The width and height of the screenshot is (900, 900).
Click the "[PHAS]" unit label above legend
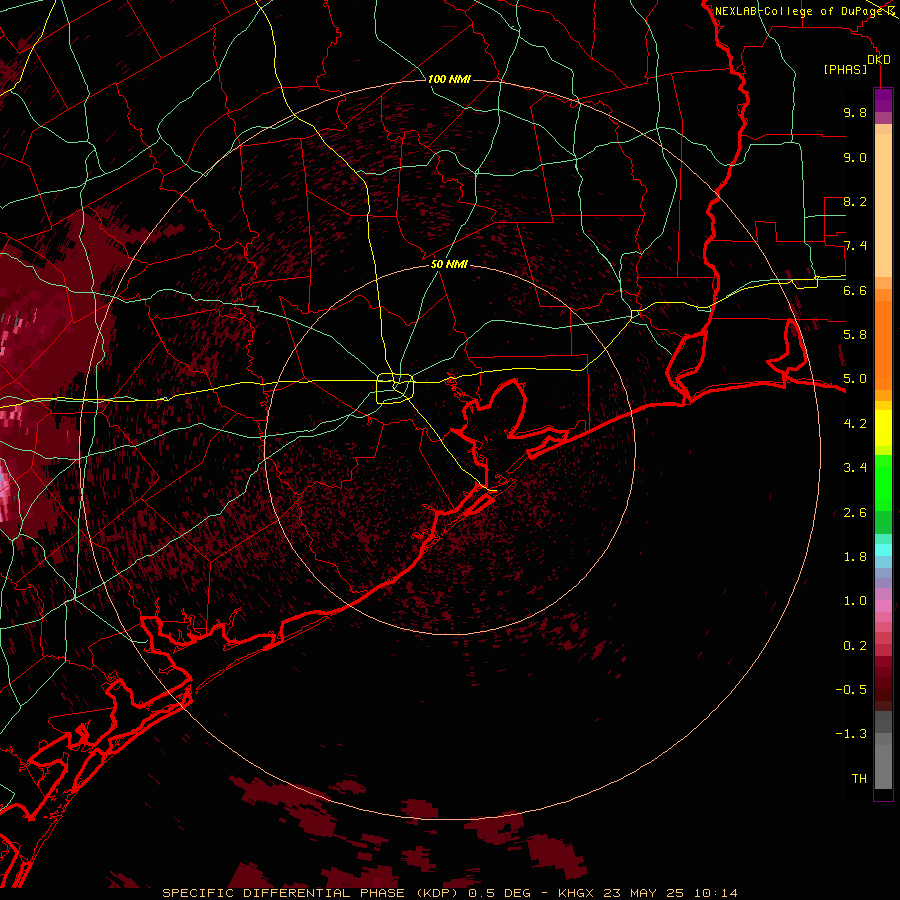[x=845, y=70]
